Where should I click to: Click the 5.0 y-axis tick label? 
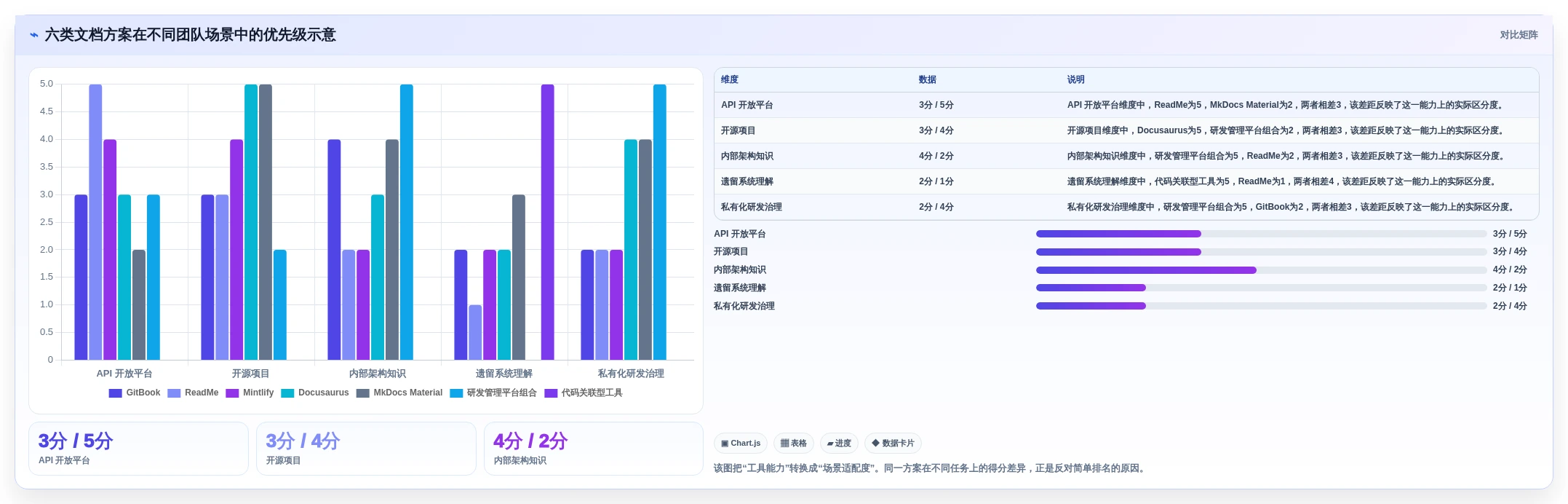pos(47,84)
